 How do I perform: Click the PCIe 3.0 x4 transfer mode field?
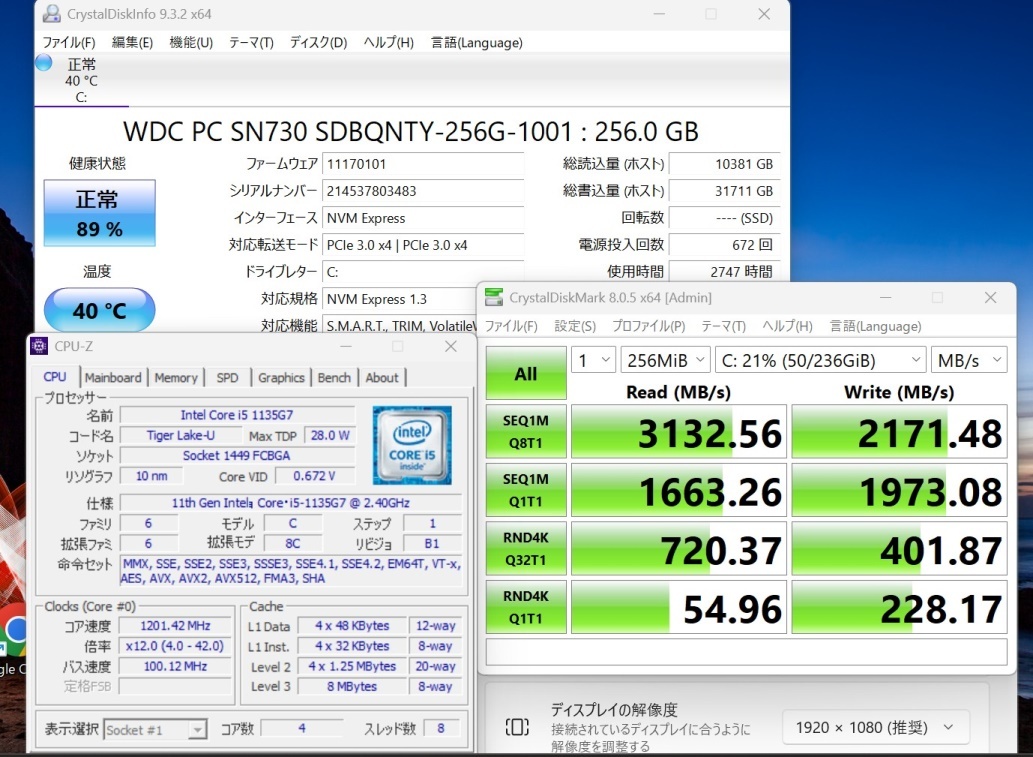pyautogui.click(x=423, y=245)
